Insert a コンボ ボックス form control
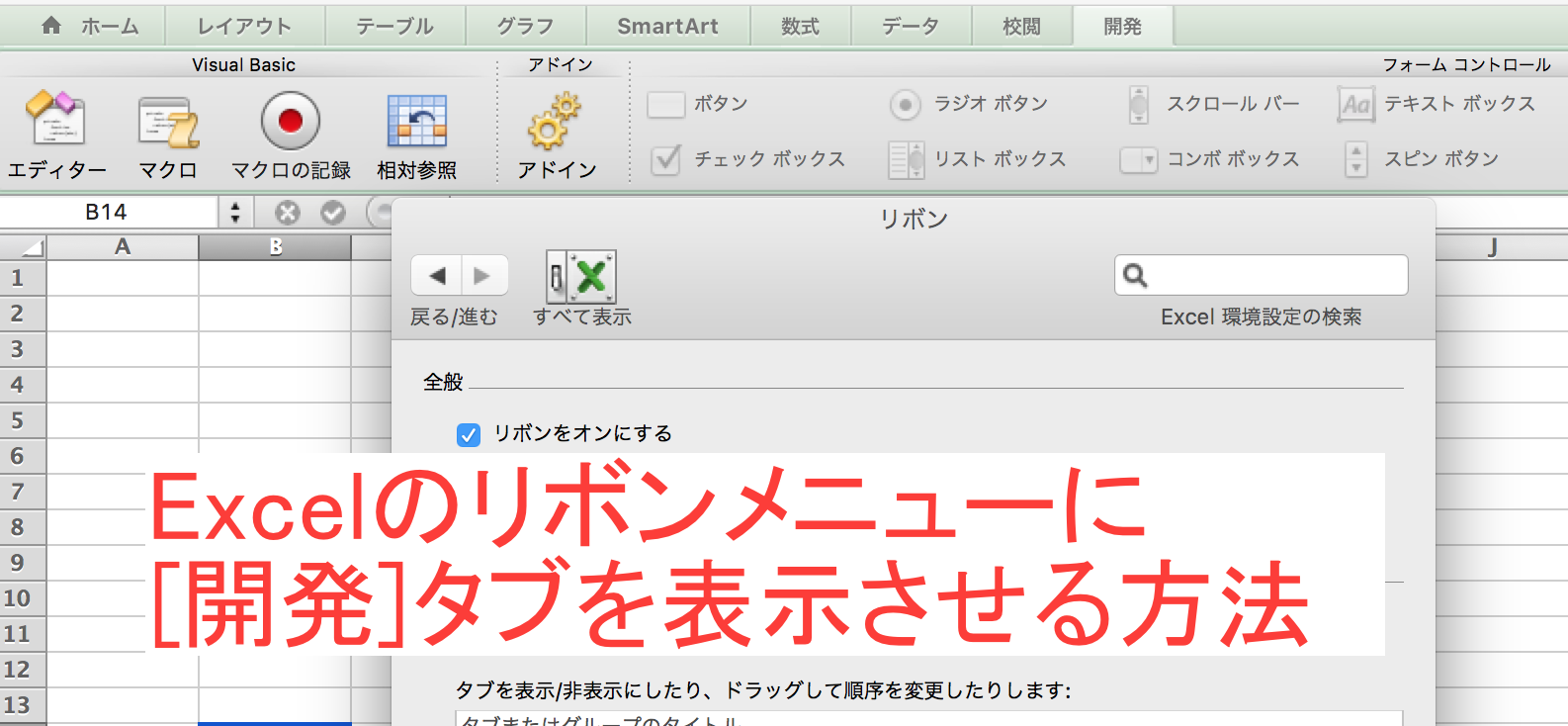This screenshot has height=726, width=1568. click(x=1209, y=159)
